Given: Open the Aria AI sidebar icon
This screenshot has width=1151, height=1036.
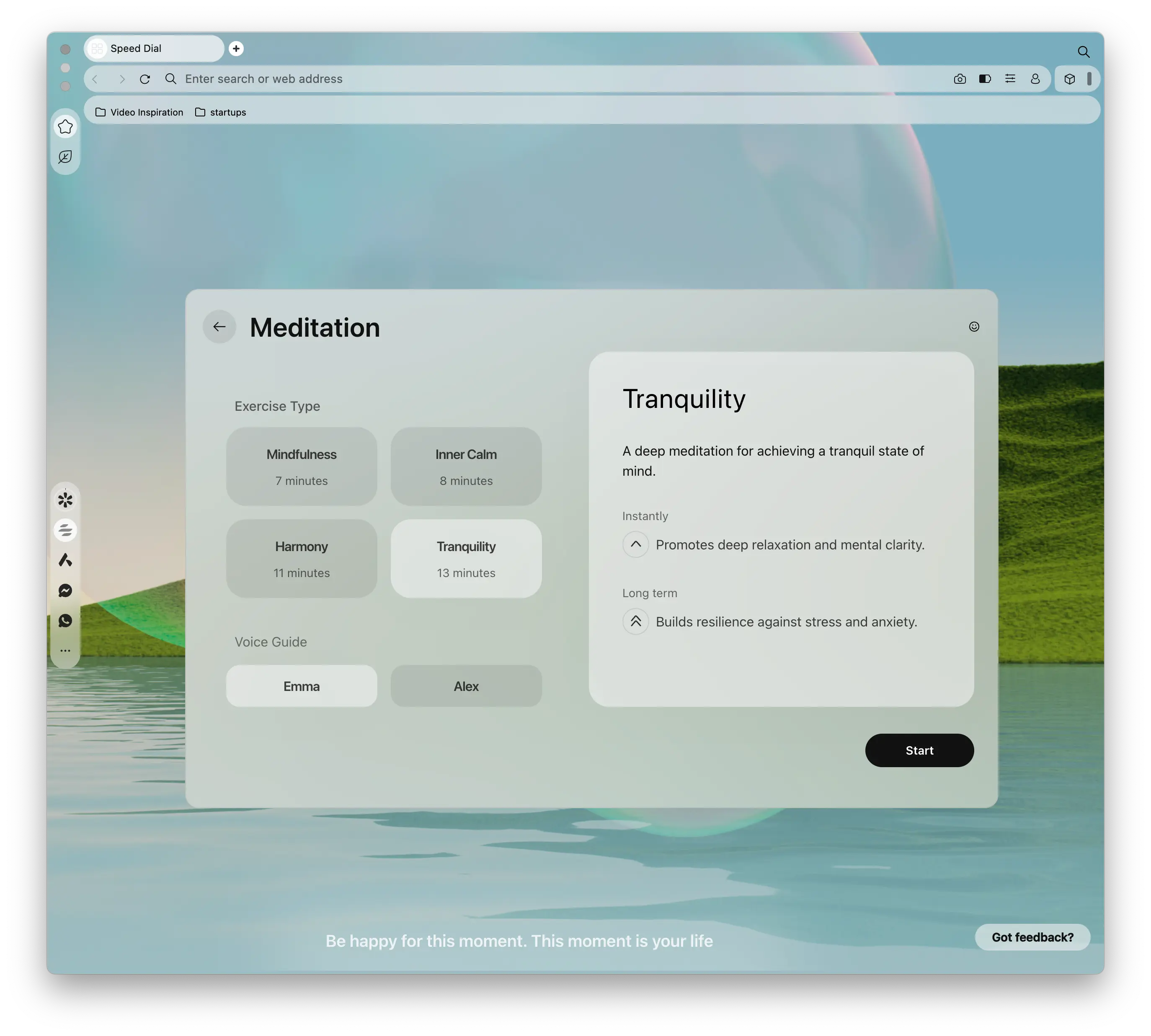Looking at the screenshot, I should click(65, 560).
